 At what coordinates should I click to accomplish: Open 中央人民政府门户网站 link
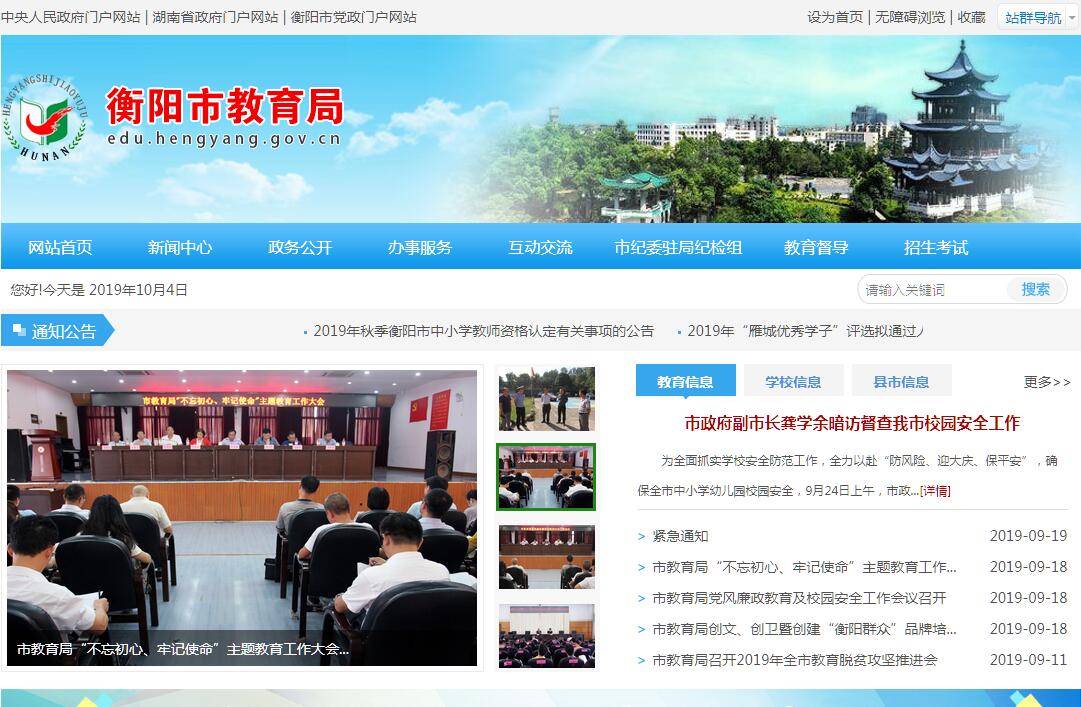point(70,17)
